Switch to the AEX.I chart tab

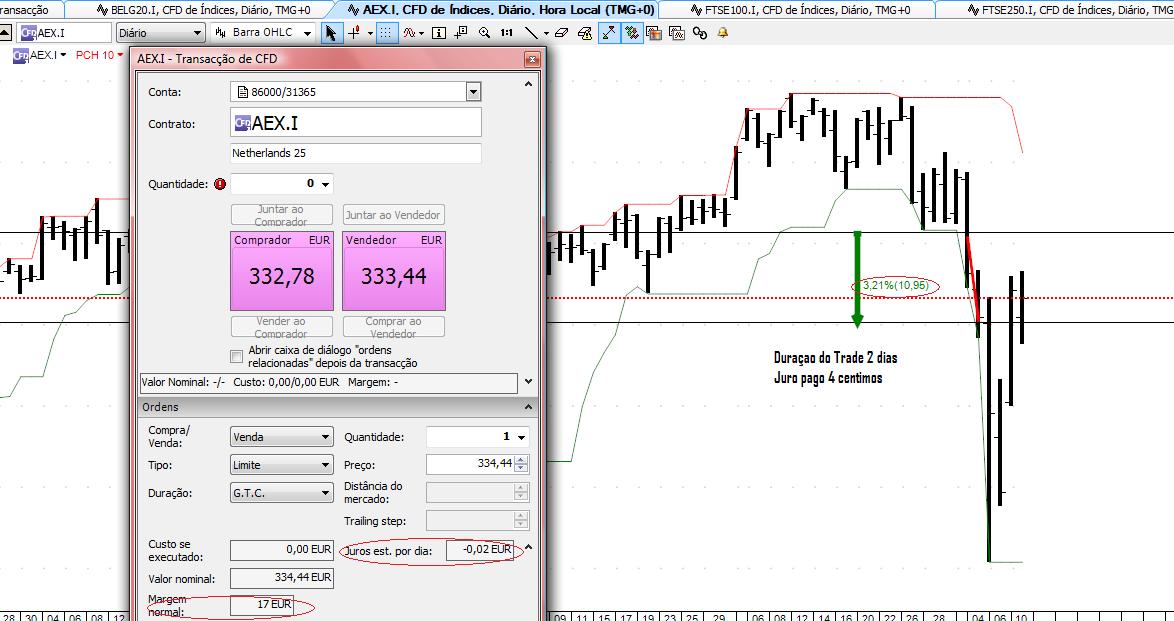point(502,10)
